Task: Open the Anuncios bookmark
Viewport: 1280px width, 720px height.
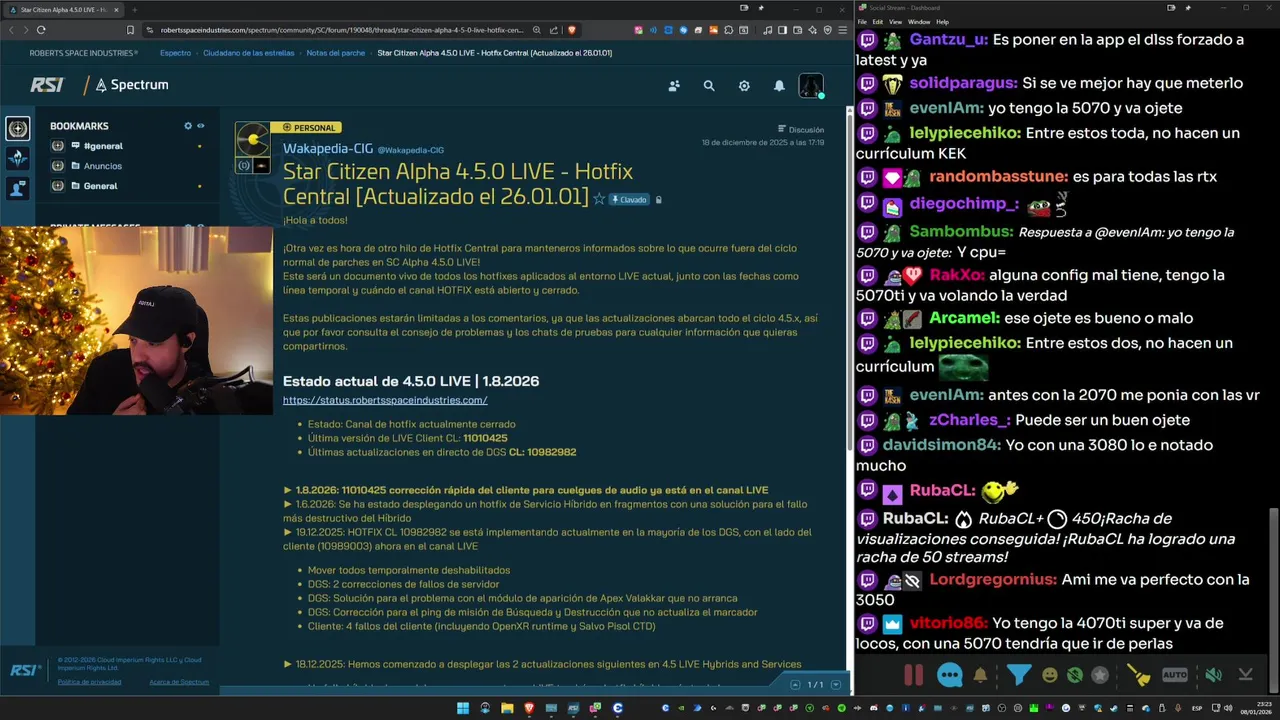Action: pos(103,166)
